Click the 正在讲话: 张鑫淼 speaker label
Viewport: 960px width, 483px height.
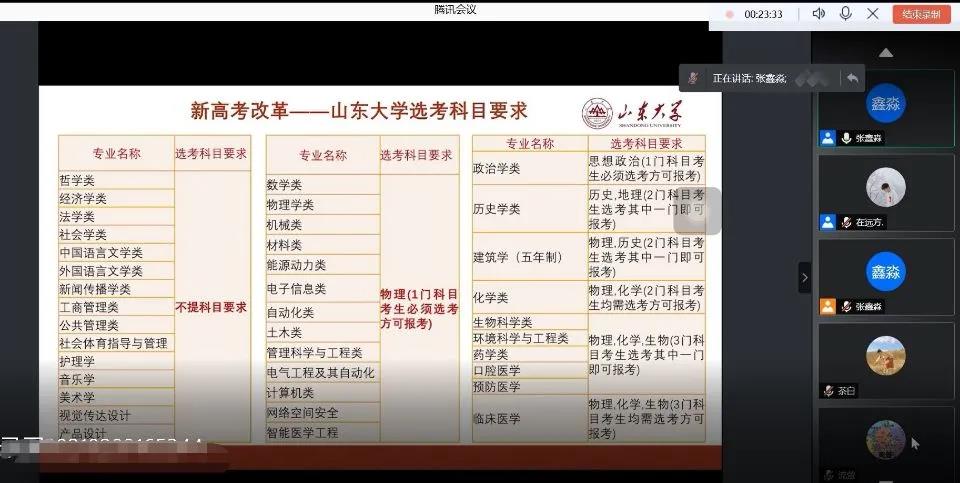tap(748, 78)
